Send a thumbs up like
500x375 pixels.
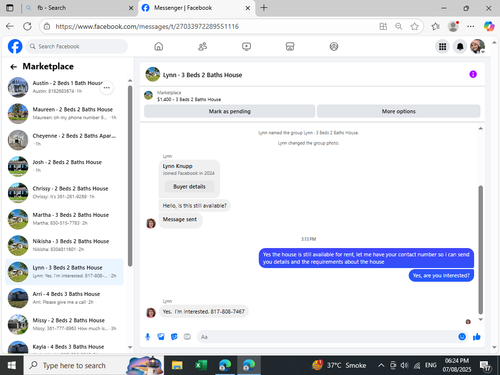477,337
